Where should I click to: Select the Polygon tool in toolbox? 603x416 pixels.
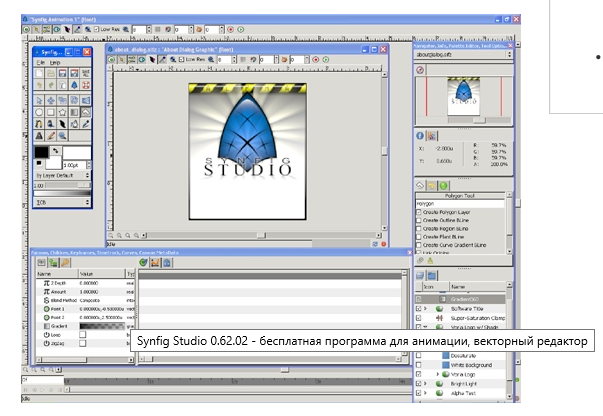(x=86, y=112)
